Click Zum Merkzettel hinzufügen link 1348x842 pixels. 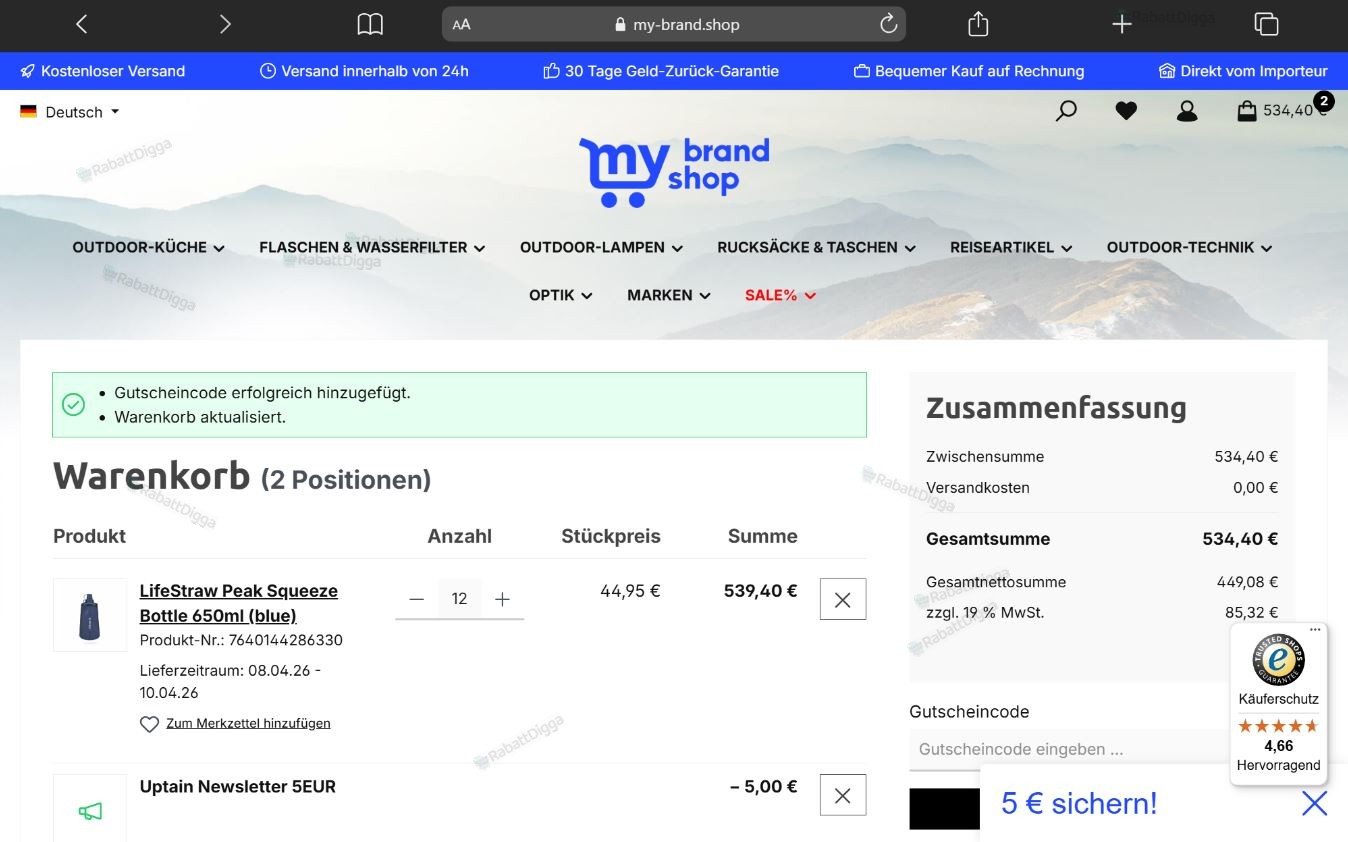pos(248,723)
